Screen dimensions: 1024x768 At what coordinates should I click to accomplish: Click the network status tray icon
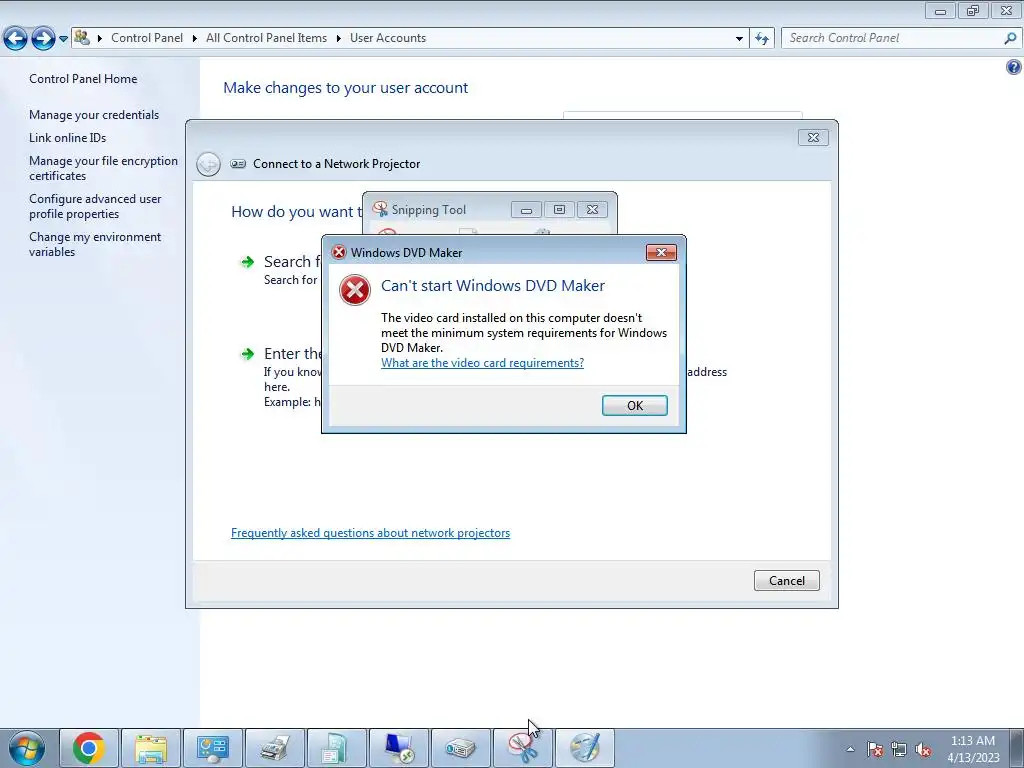[899, 749]
